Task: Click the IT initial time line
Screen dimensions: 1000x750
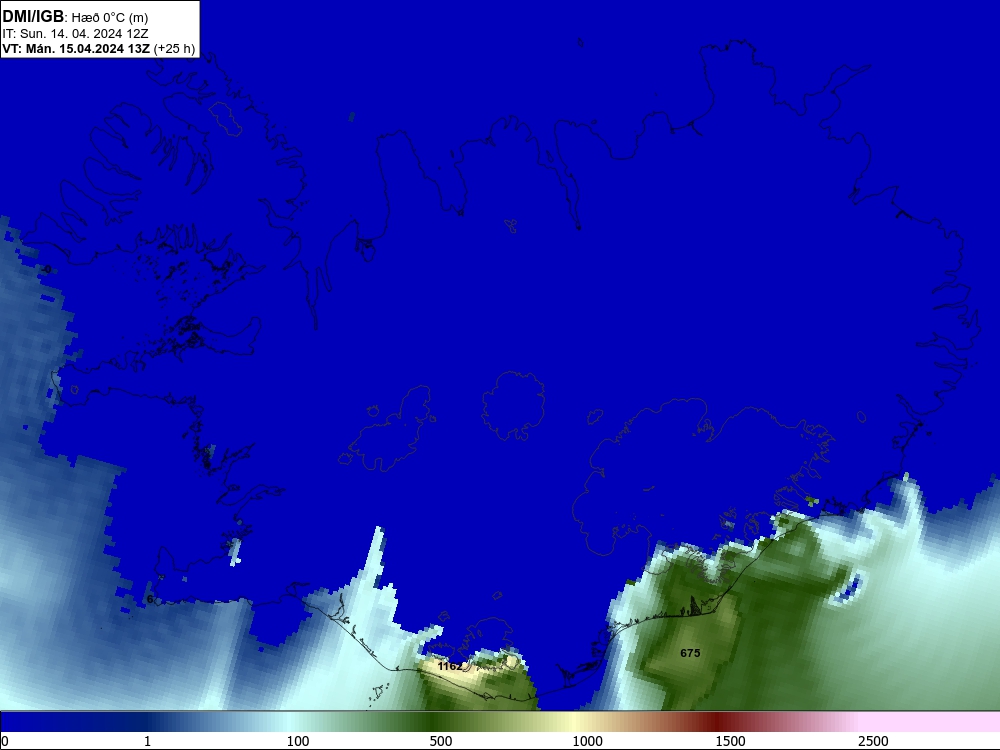Action: click(75, 34)
